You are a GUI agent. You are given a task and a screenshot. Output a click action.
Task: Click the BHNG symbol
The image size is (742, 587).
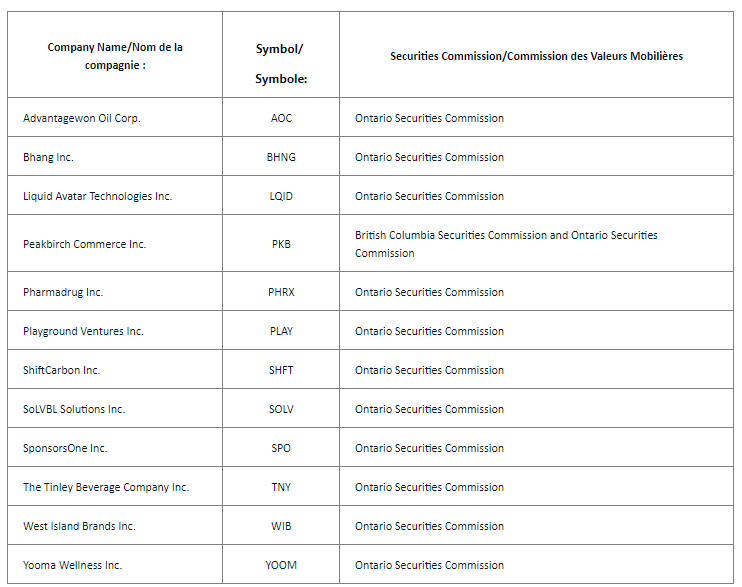281,157
